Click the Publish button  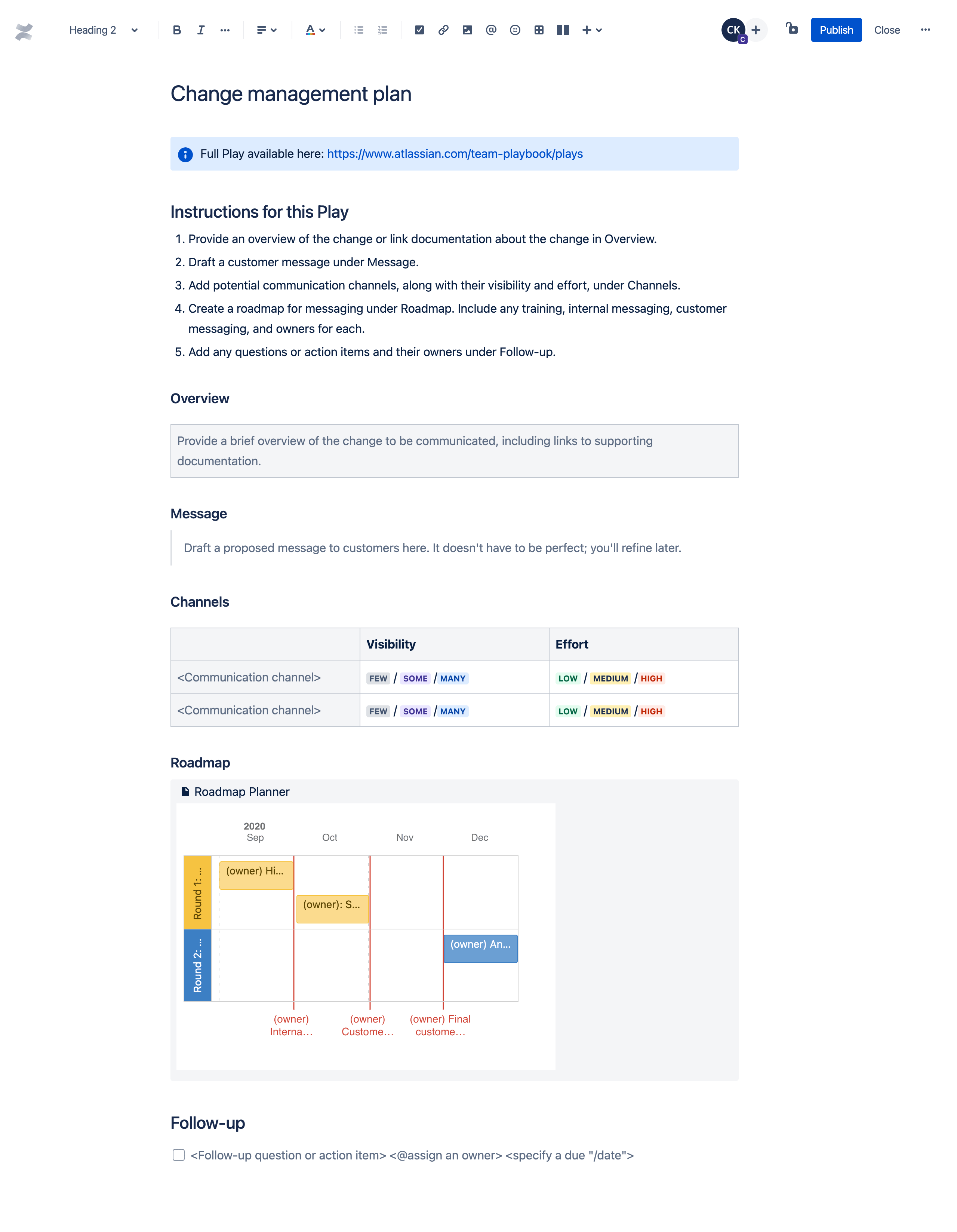point(835,30)
